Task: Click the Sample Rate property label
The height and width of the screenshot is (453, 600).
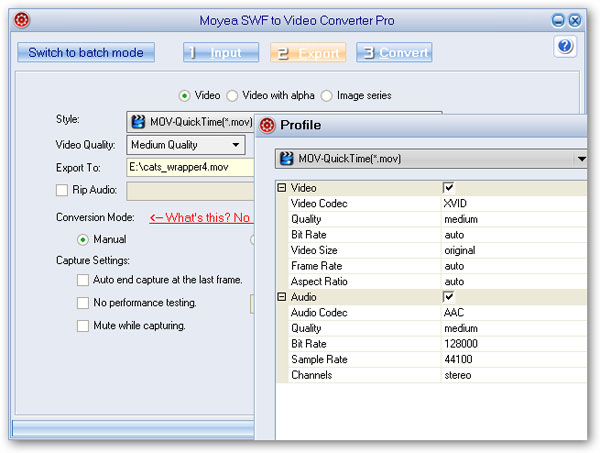Action: (x=319, y=359)
